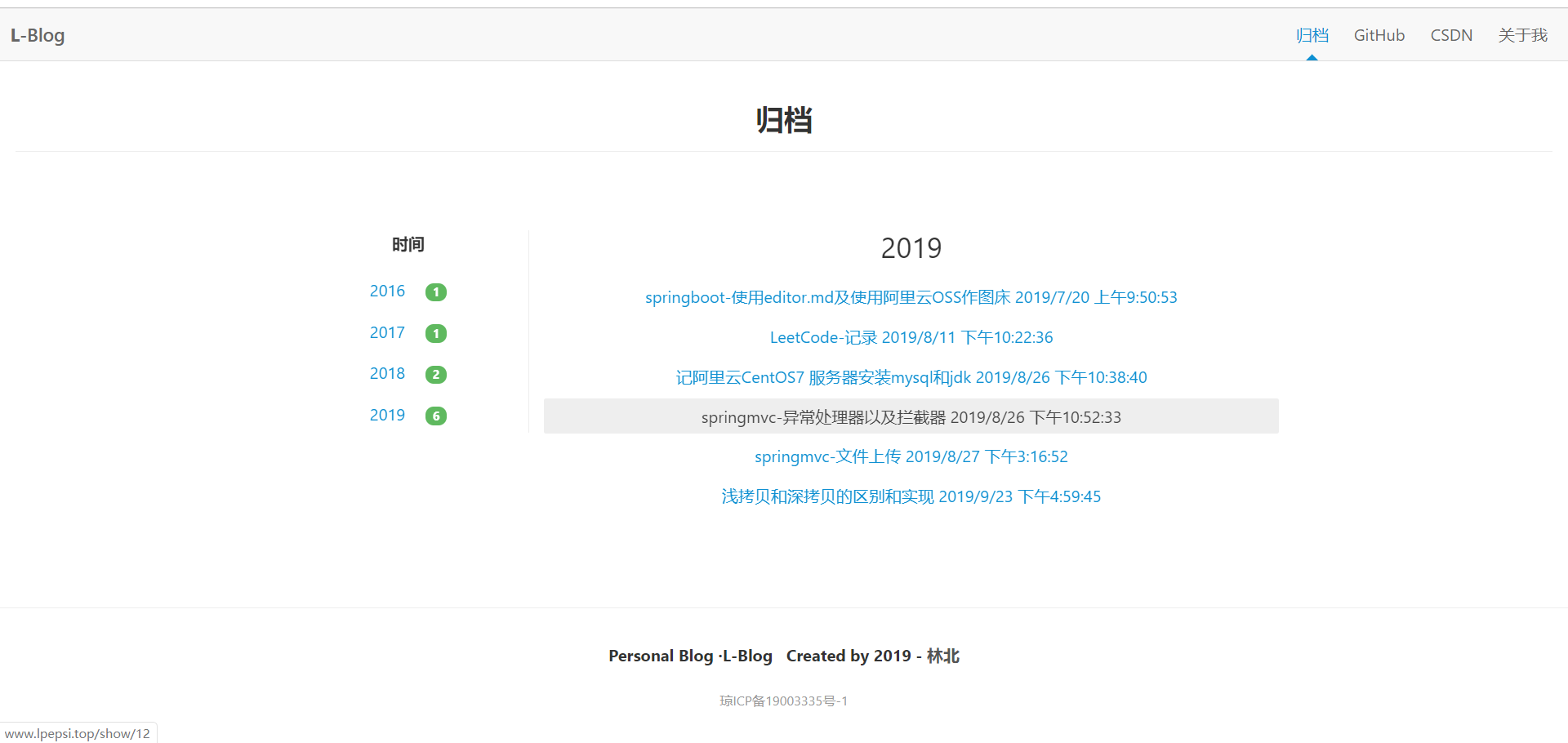This screenshot has width=1568, height=743.
Task: Click the 琼ICP备19003335号-1 footer link
Action: pyautogui.click(x=783, y=701)
